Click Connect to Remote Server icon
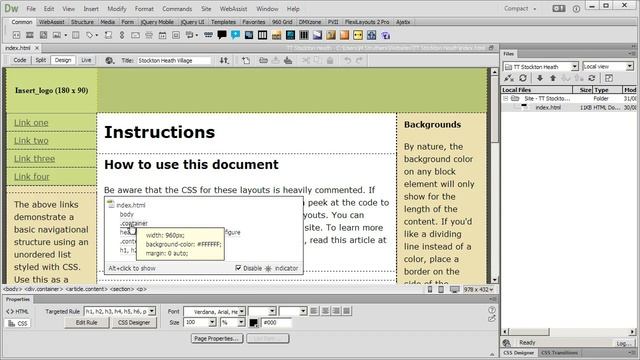640x360 pixels. coord(509,78)
